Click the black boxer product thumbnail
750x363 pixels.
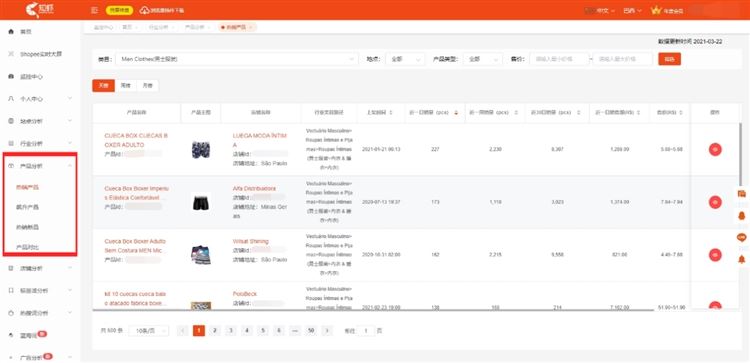[x=201, y=202]
